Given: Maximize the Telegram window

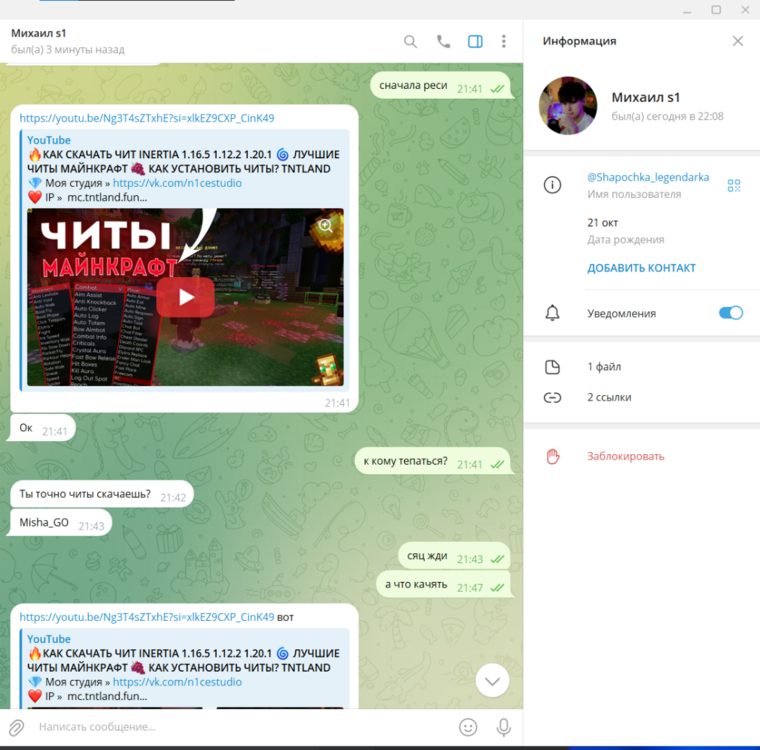Looking at the screenshot, I should 716,10.
